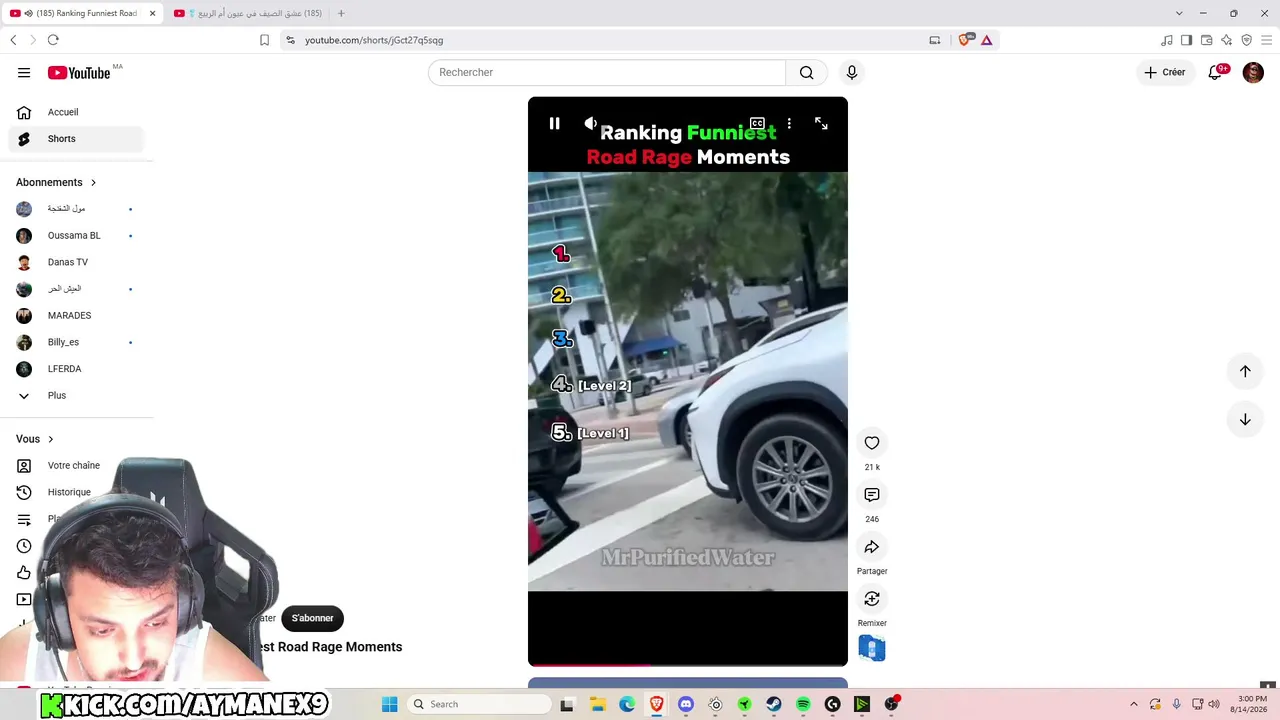
Task: Open Spotify from the taskbar
Action: tap(803, 704)
